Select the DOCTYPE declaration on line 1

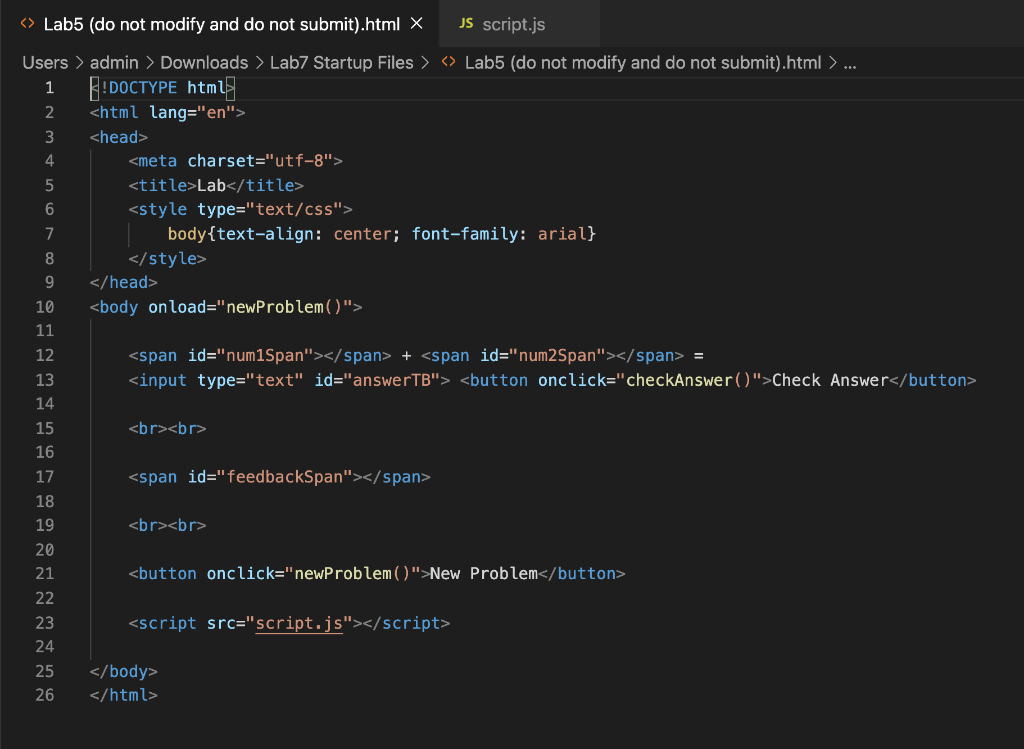click(160, 87)
